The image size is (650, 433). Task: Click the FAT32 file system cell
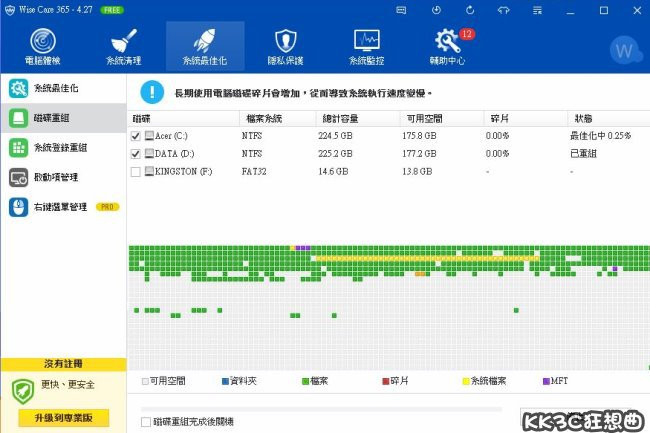(254, 172)
